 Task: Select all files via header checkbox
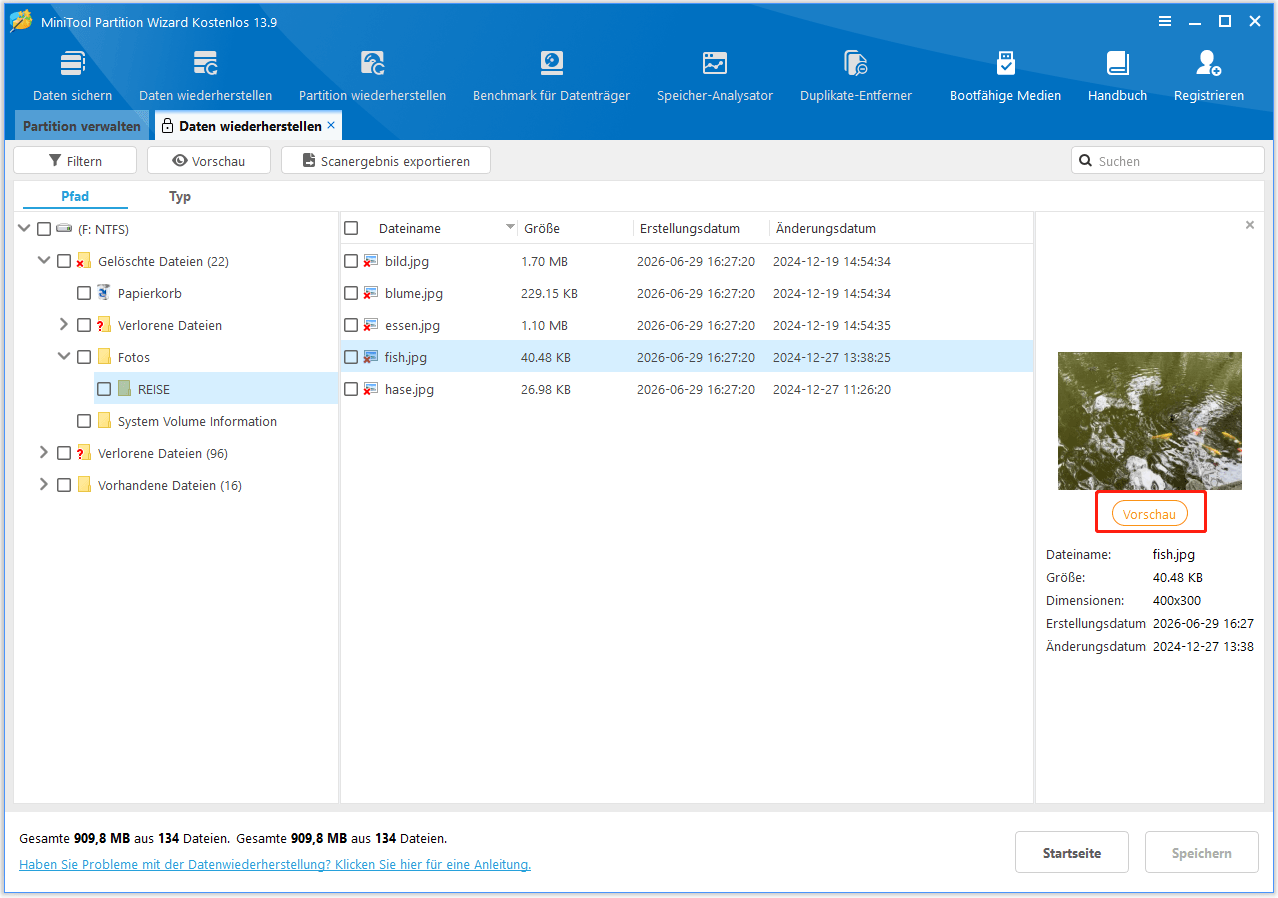(x=351, y=228)
